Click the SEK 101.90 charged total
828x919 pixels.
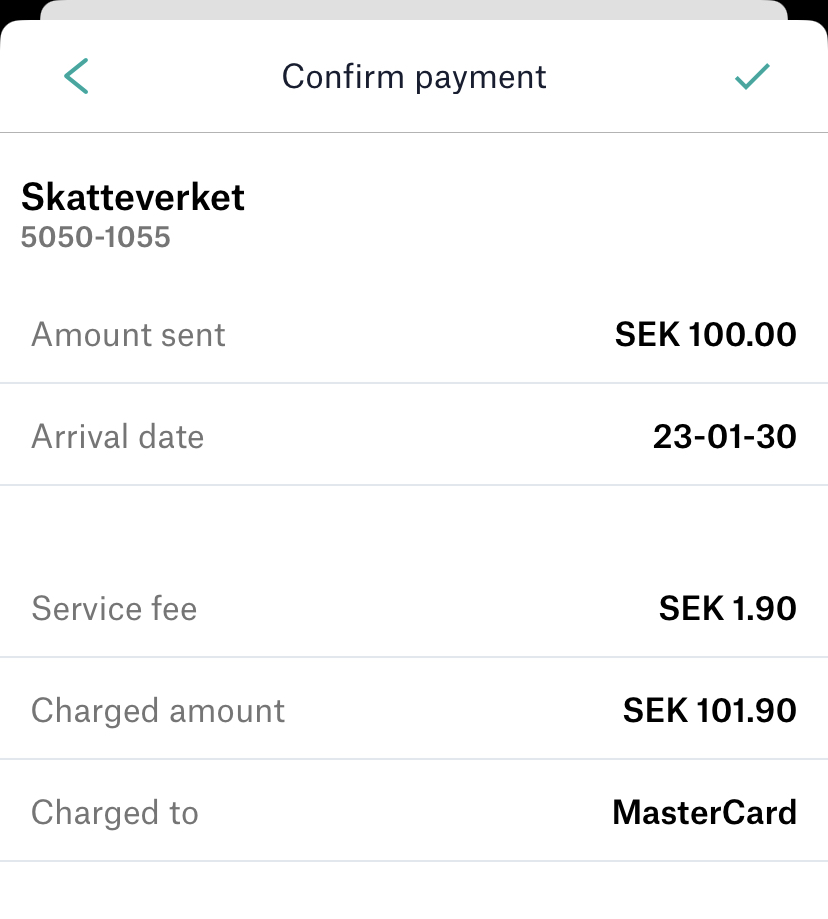point(709,710)
